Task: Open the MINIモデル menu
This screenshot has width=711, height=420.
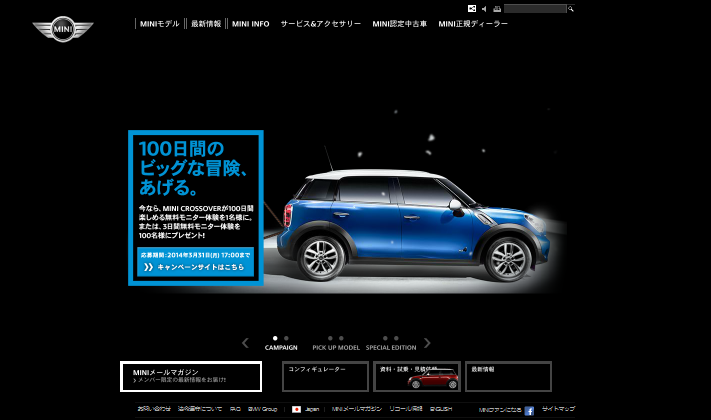Action: (x=160, y=24)
